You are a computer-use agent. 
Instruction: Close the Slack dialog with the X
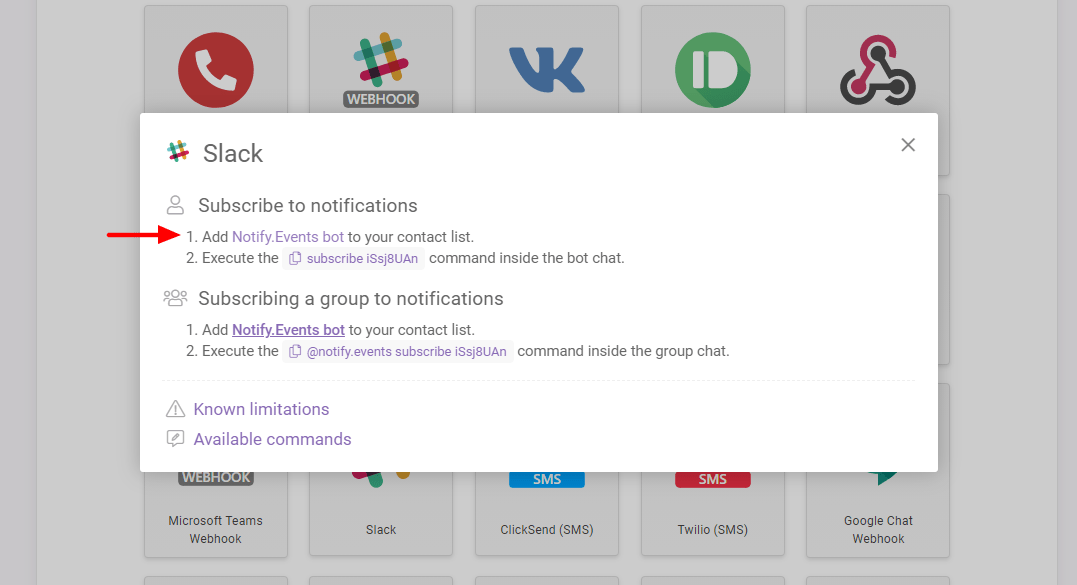point(908,145)
